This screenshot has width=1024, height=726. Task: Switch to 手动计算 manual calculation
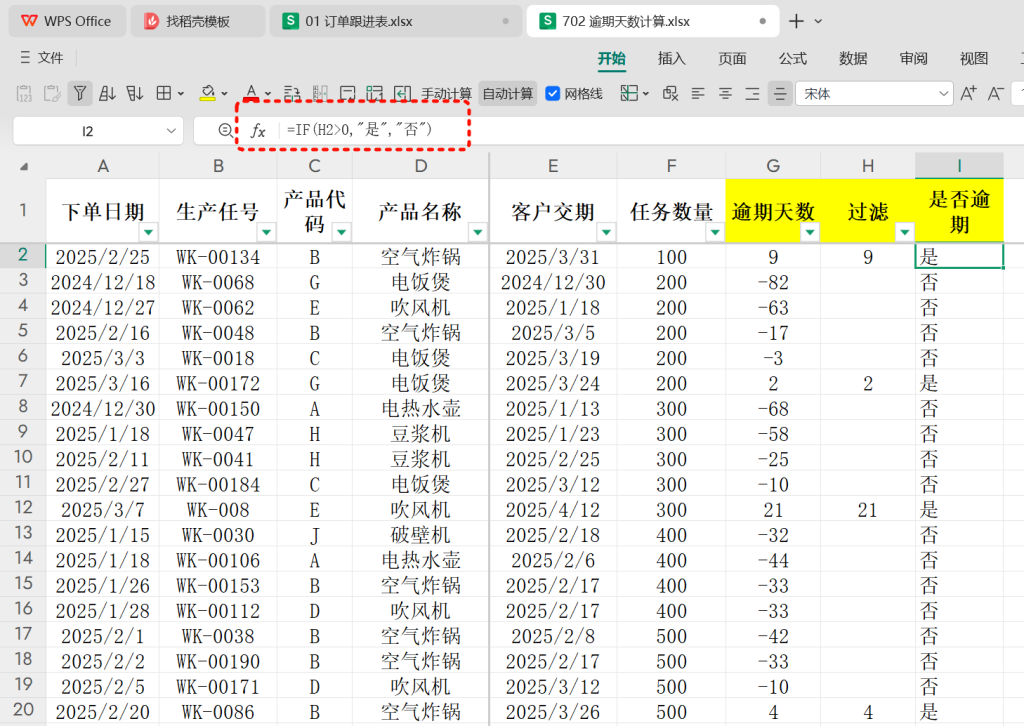[446, 94]
